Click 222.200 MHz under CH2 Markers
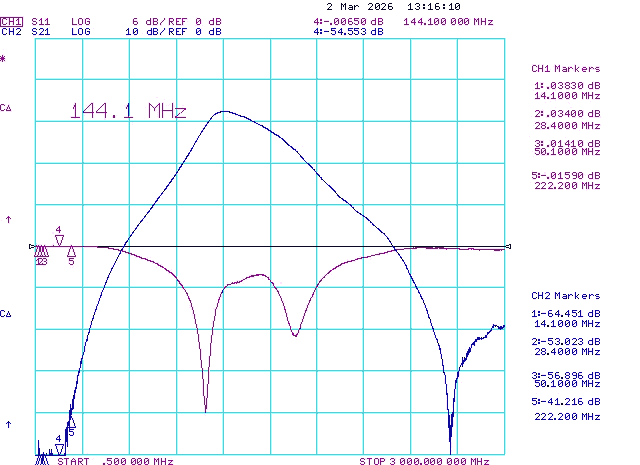This screenshot has width=640, height=465. click(x=567, y=417)
